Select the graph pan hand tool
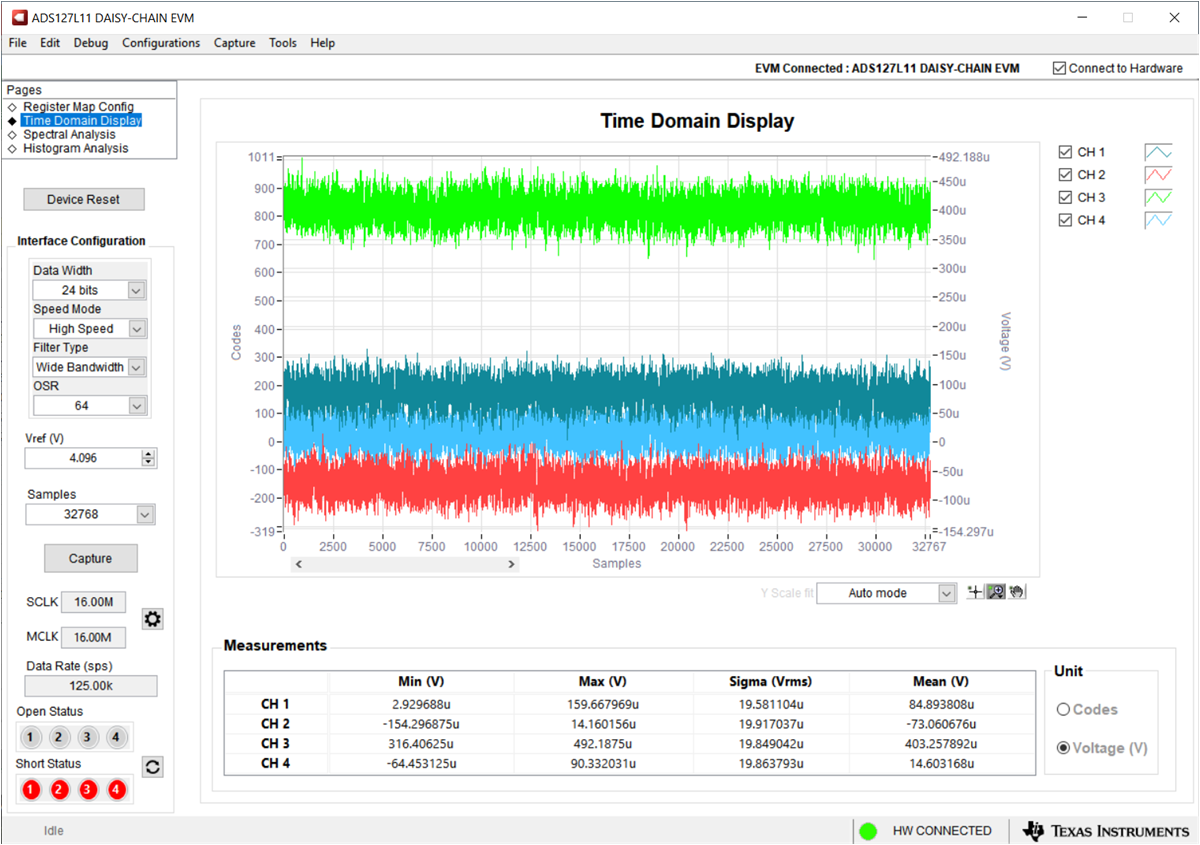1200x845 pixels. pos(1017,593)
